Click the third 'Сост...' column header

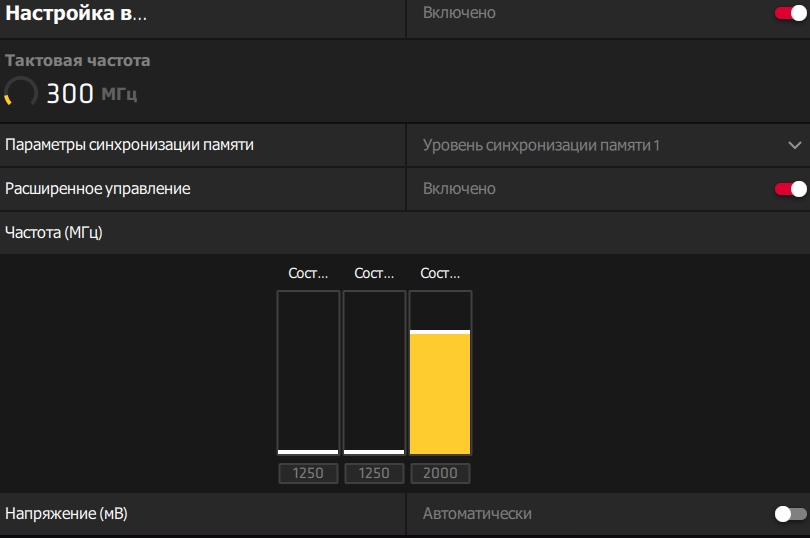click(x=440, y=273)
